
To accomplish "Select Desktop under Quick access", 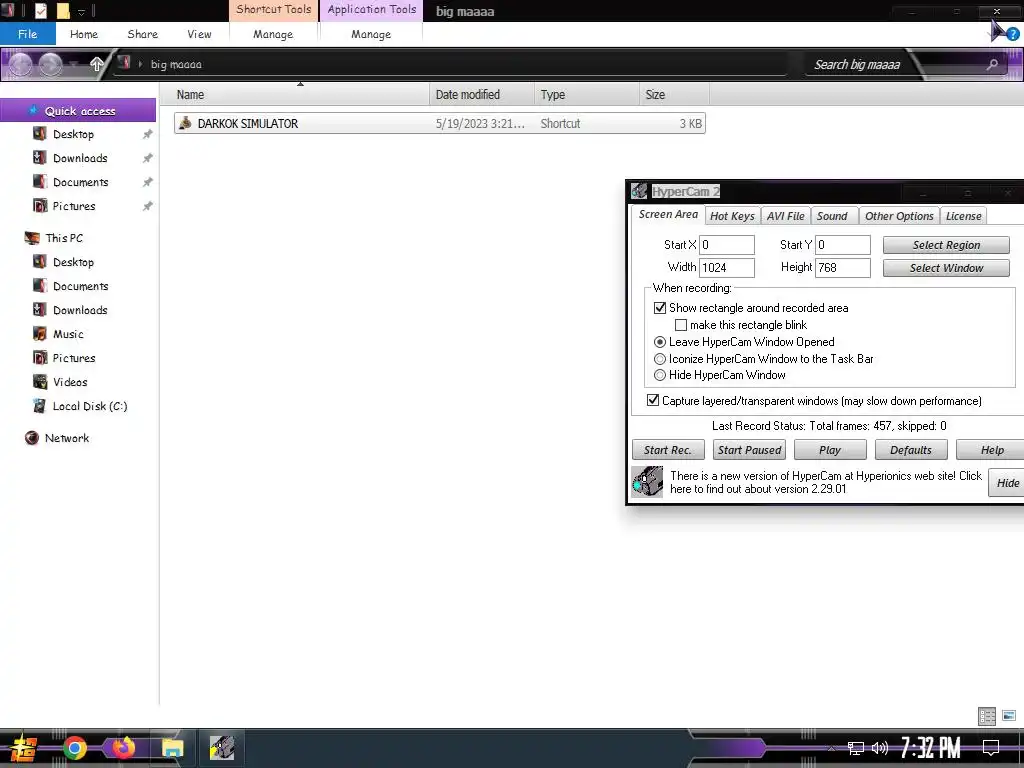I will pyautogui.click(x=74, y=134).
